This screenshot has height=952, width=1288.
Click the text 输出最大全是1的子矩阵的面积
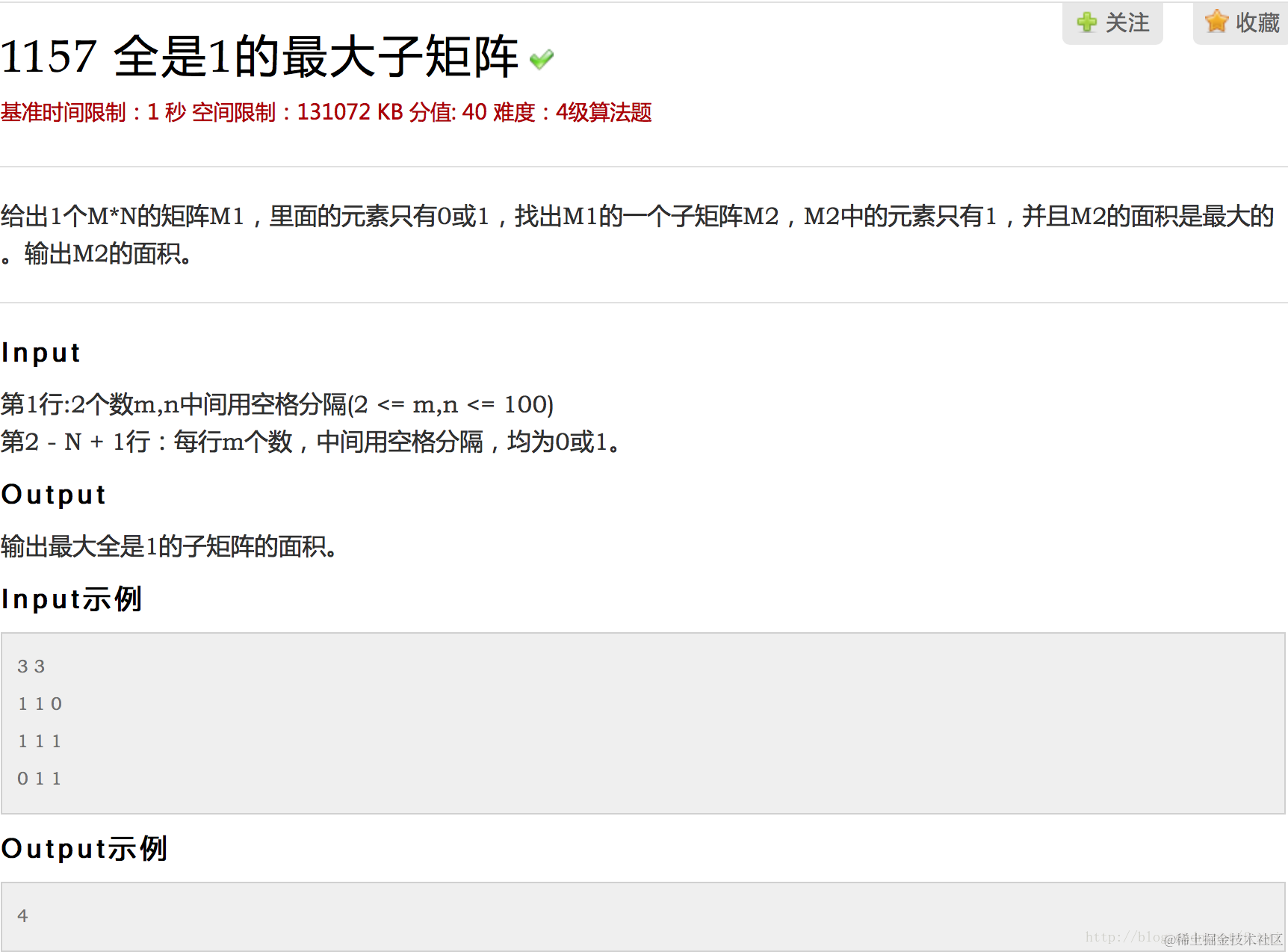(169, 546)
